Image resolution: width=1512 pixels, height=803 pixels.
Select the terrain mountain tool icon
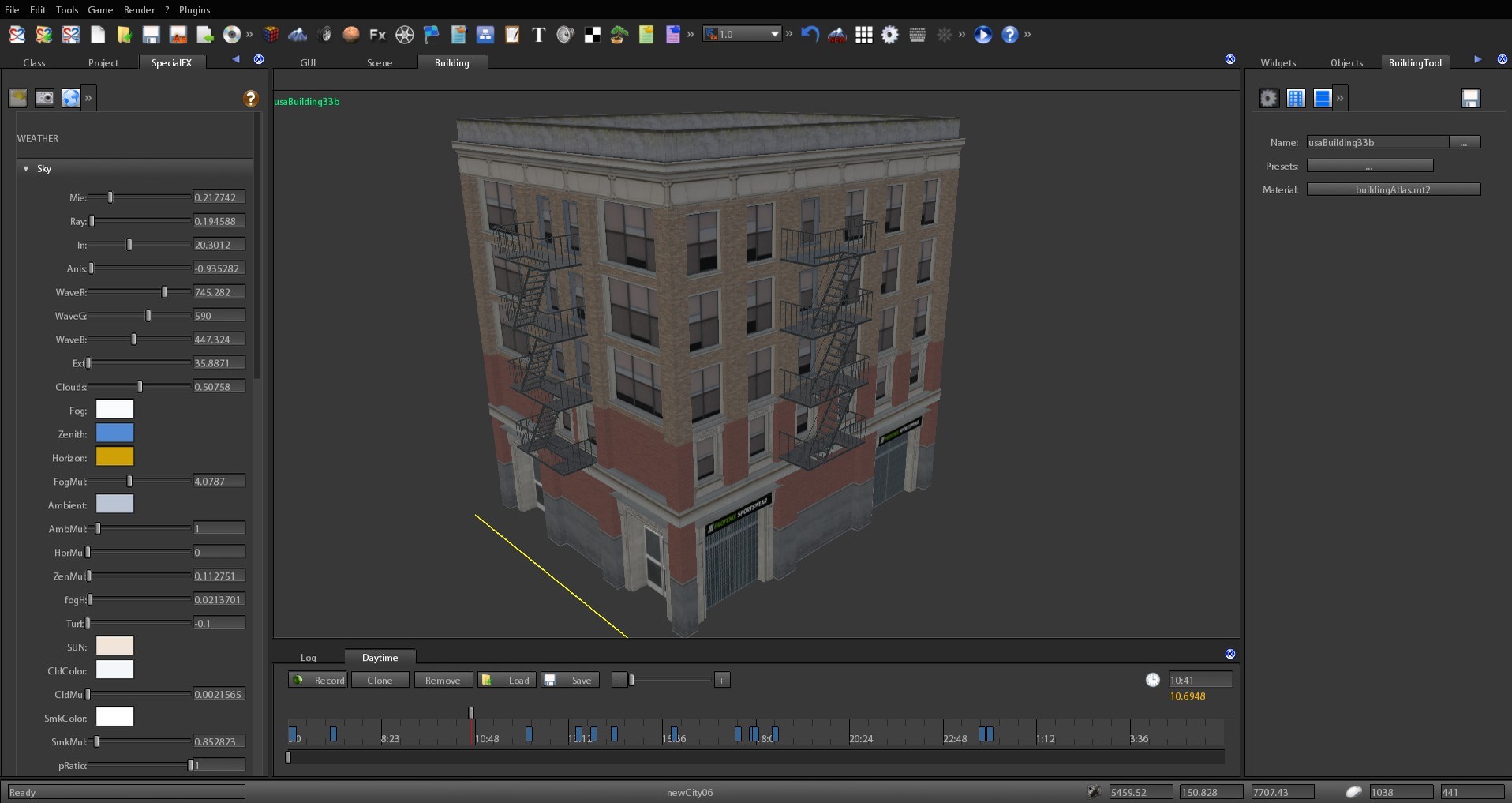coord(298,35)
